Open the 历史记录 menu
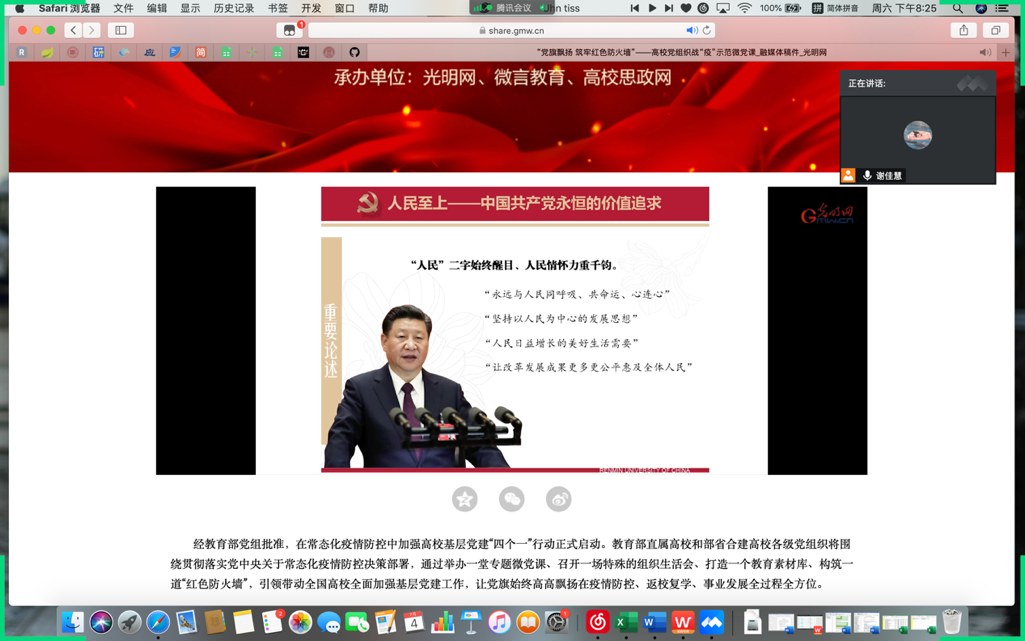Screen dimensions: 1025x641 point(233,8)
